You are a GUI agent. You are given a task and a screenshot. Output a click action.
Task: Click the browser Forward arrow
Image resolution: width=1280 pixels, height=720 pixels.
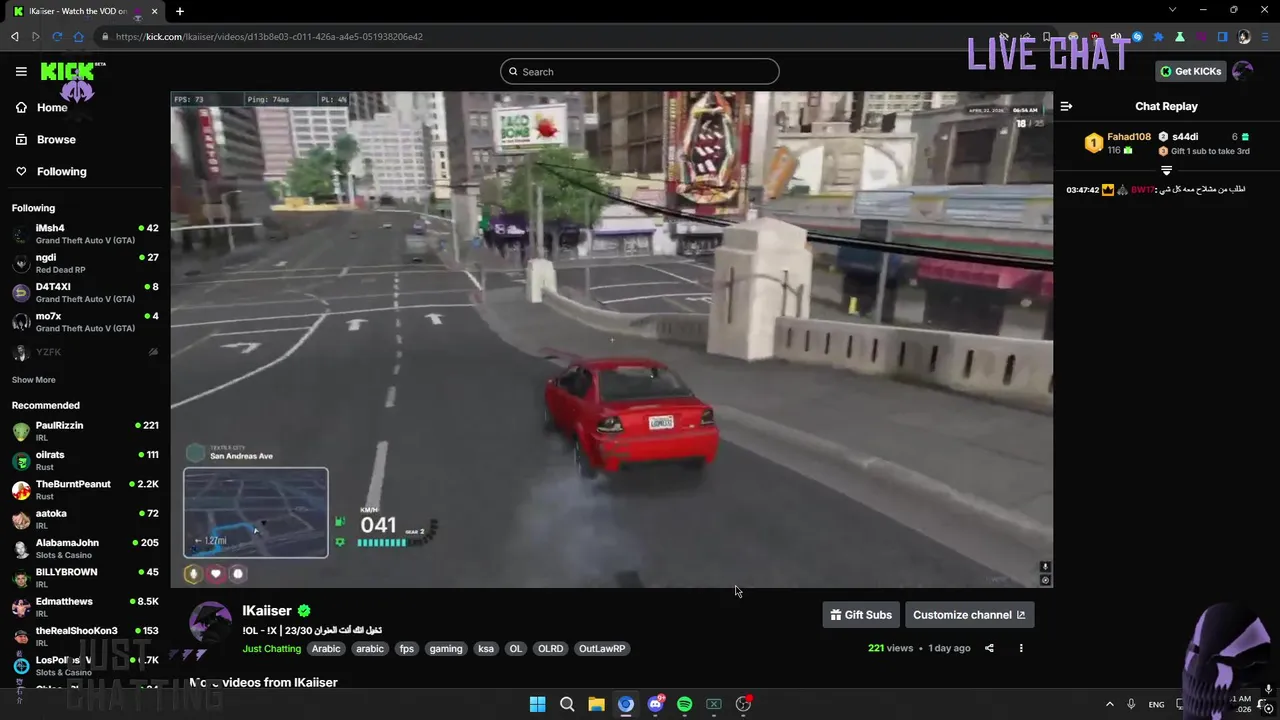tap(35, 37)
